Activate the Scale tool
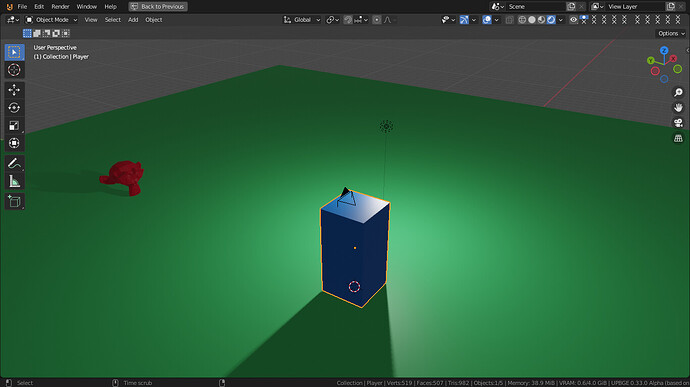 [14, 125]
